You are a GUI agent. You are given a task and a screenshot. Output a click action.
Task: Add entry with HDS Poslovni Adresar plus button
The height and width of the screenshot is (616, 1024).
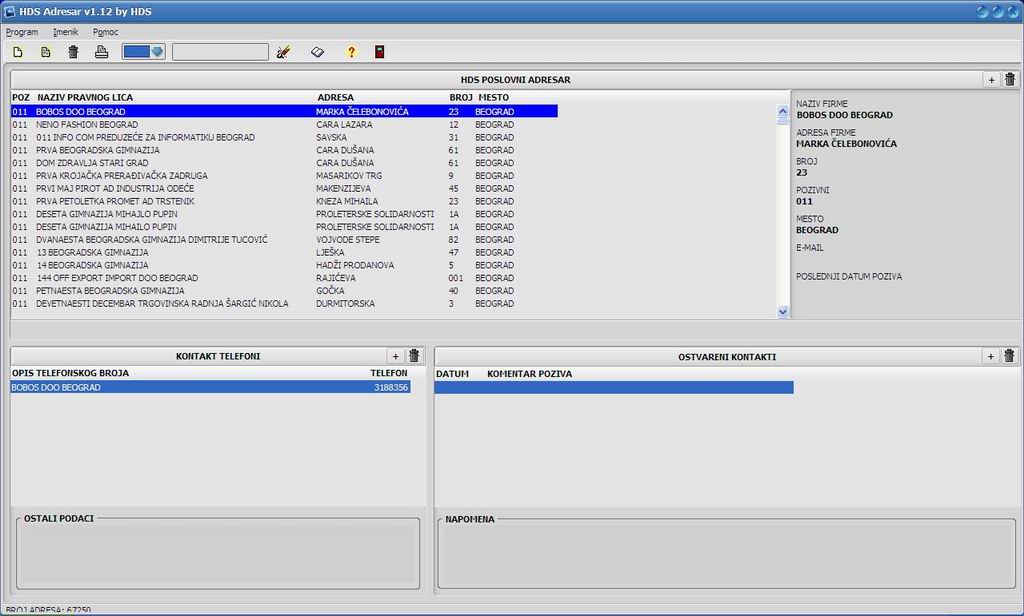tap(991, 80)
